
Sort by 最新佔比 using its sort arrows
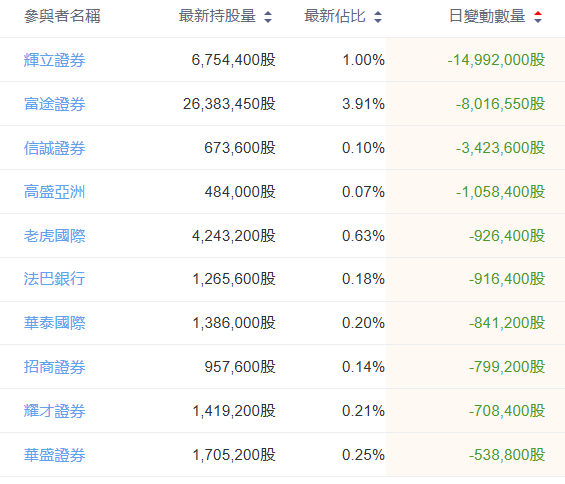(x=378, y=17)
